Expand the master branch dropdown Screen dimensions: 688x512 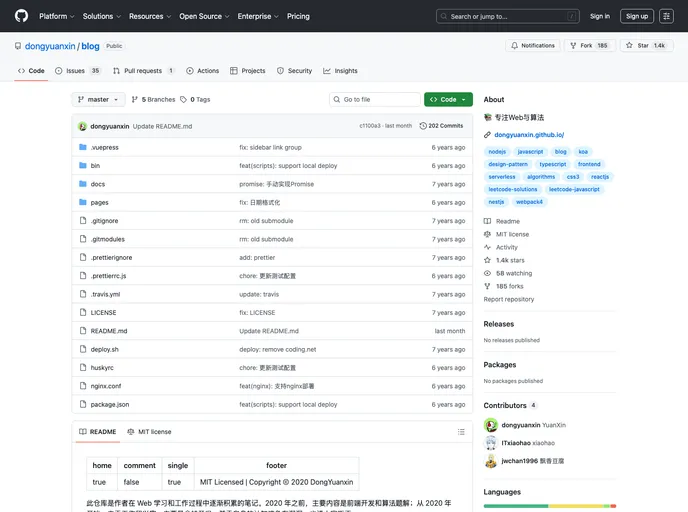pos(98,100)
